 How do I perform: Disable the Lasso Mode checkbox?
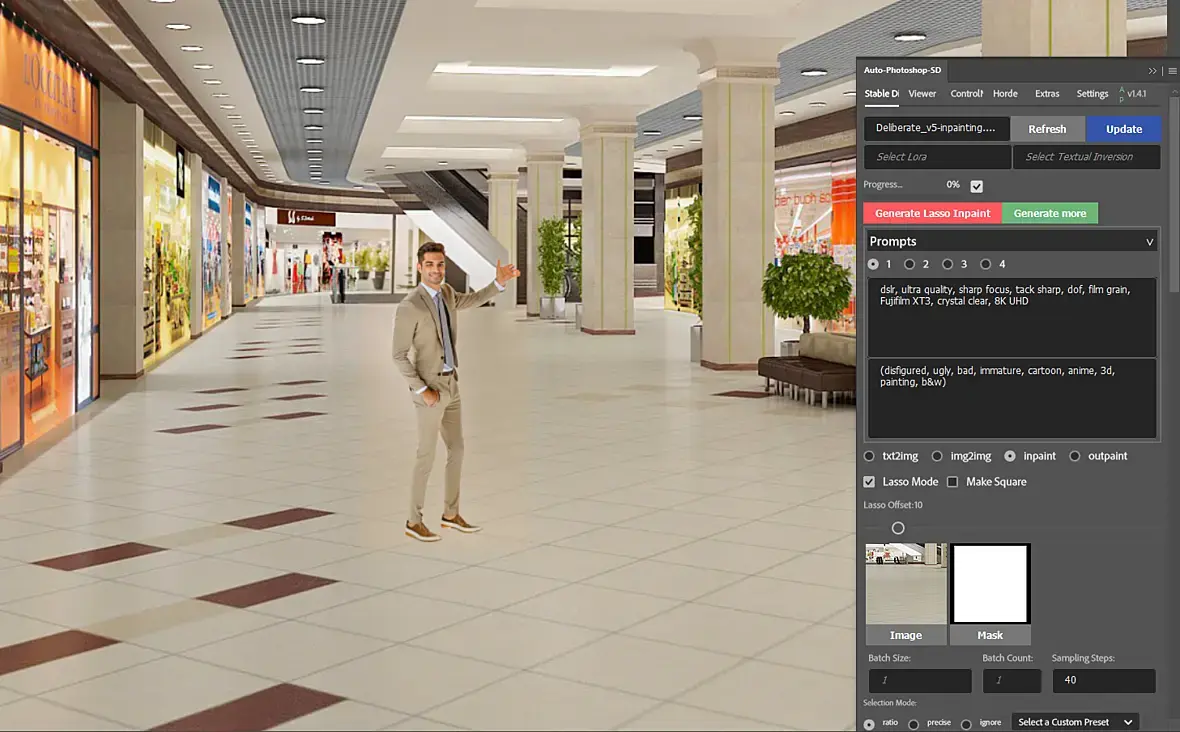pyautogui.click(x=869, y=482)
